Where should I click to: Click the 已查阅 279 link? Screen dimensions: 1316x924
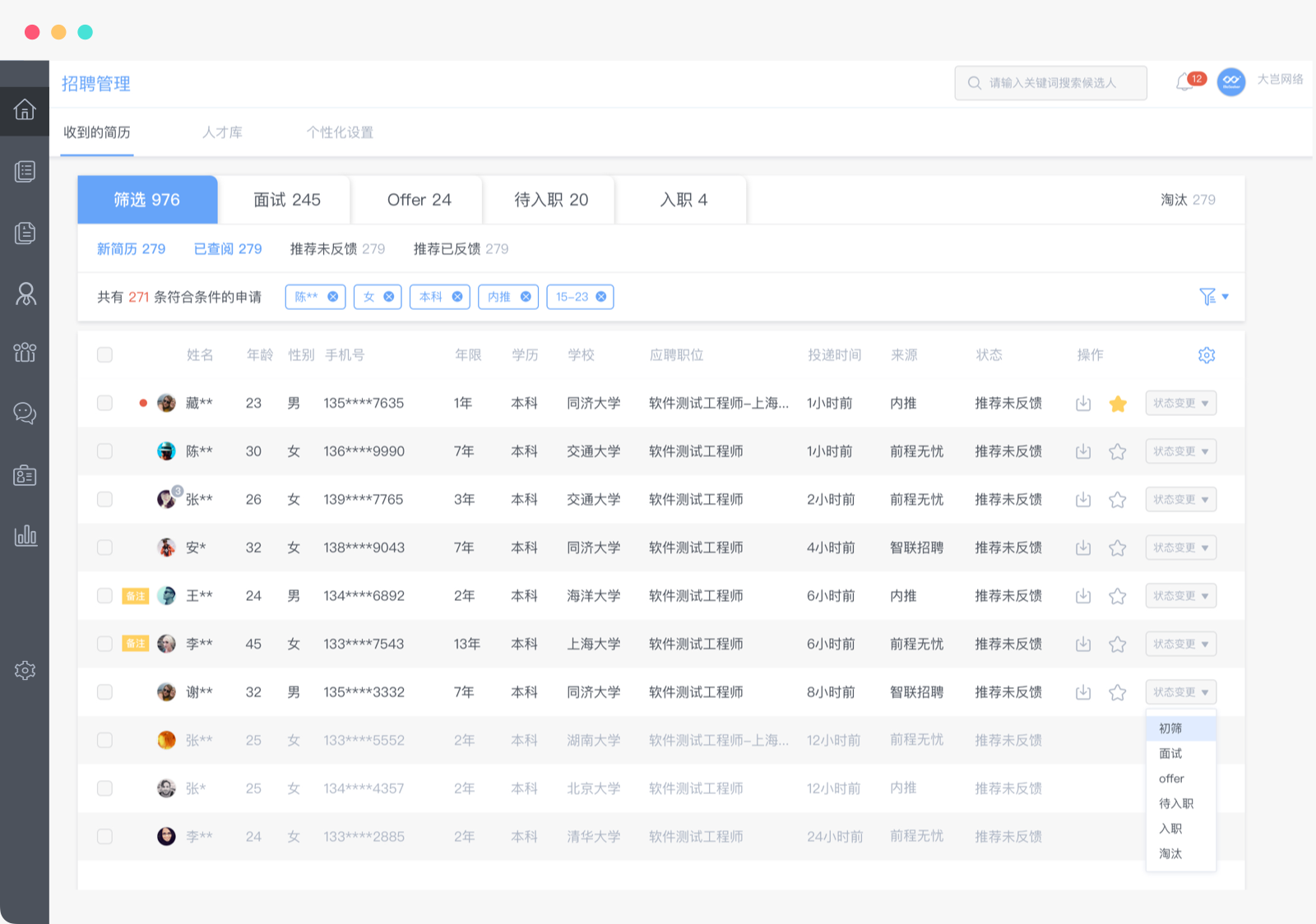tap(228, 249)
